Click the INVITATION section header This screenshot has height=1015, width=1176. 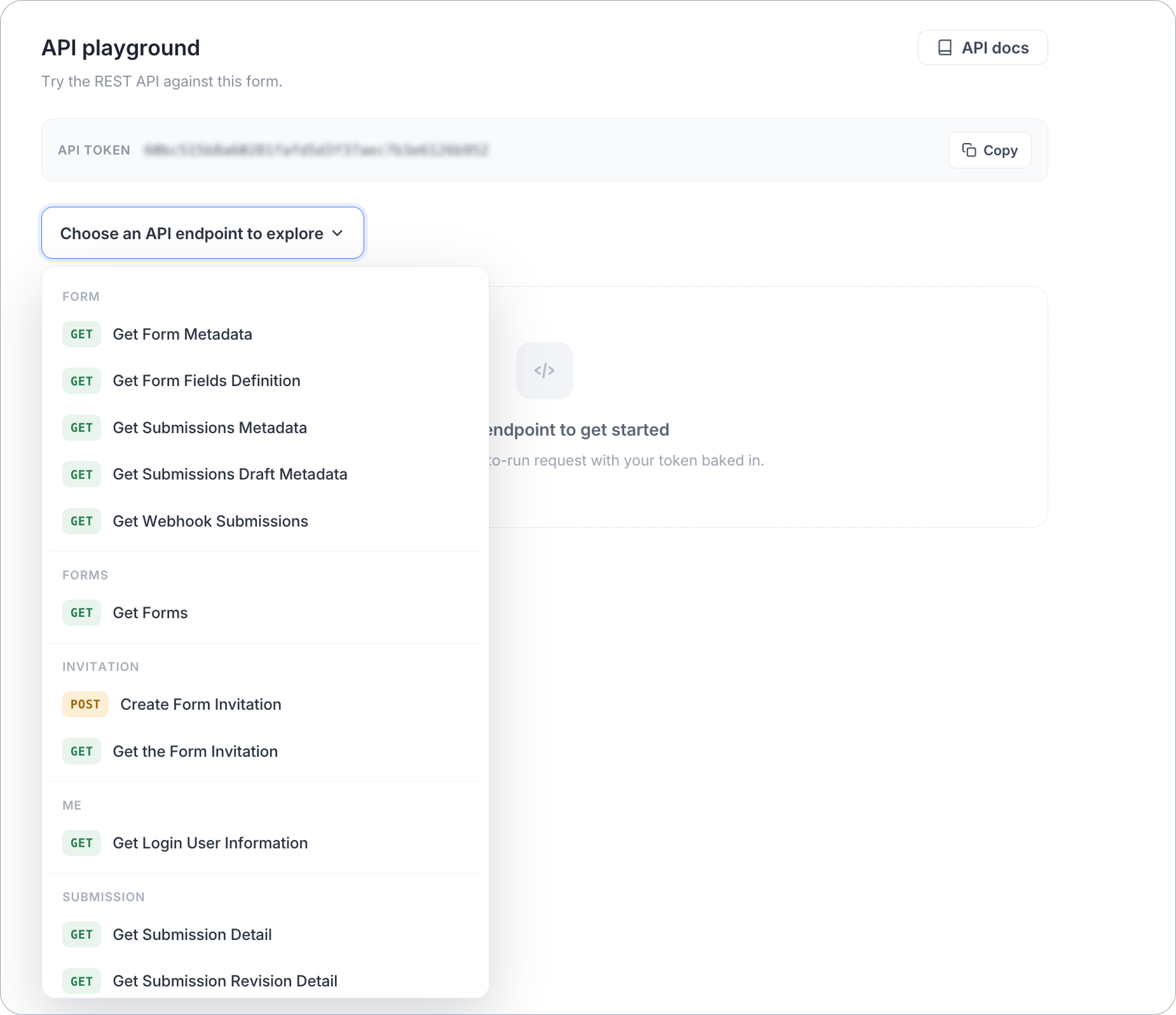(100, 666)
